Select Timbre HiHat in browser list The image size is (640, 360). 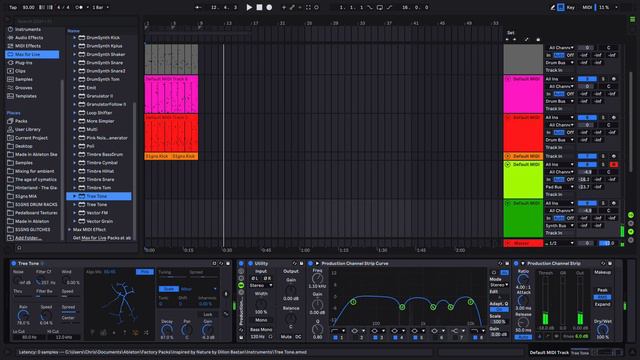(x=100, y=171)
